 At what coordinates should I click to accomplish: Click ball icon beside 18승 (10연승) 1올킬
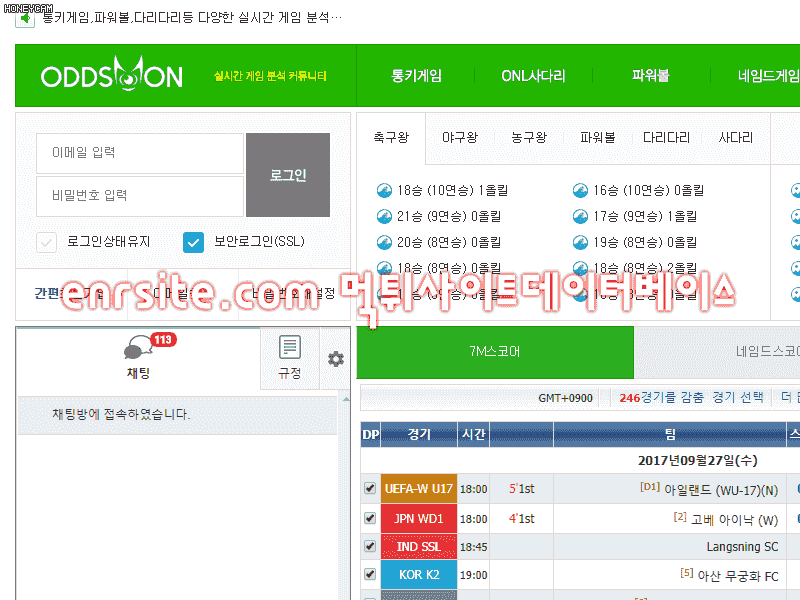(384, 191)
